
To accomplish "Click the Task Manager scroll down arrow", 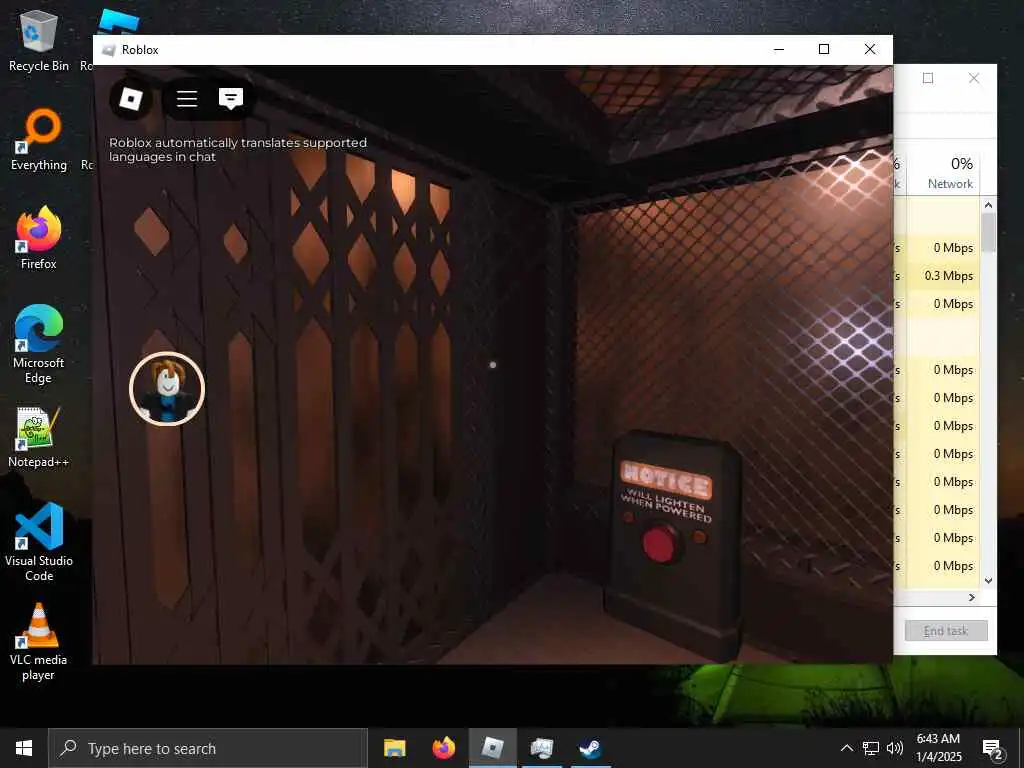I will coord(988,581).
